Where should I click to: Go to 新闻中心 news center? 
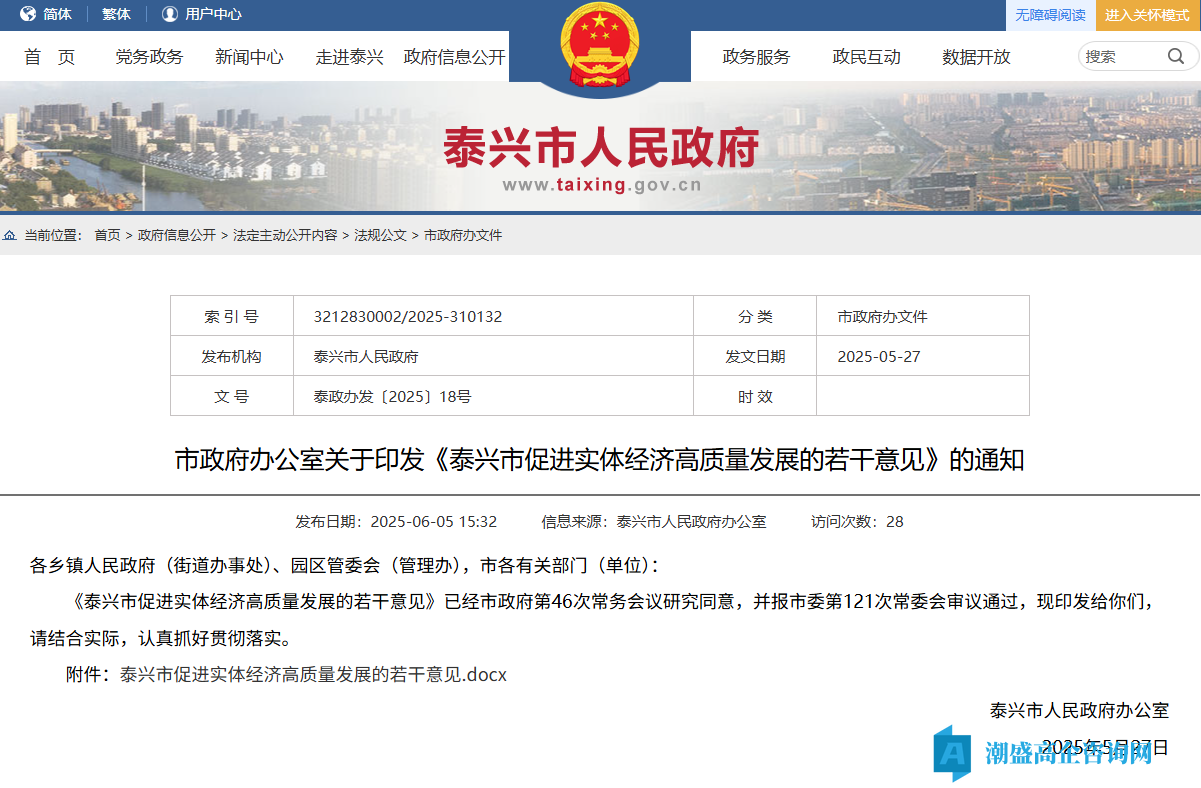[x=249, y=57]
